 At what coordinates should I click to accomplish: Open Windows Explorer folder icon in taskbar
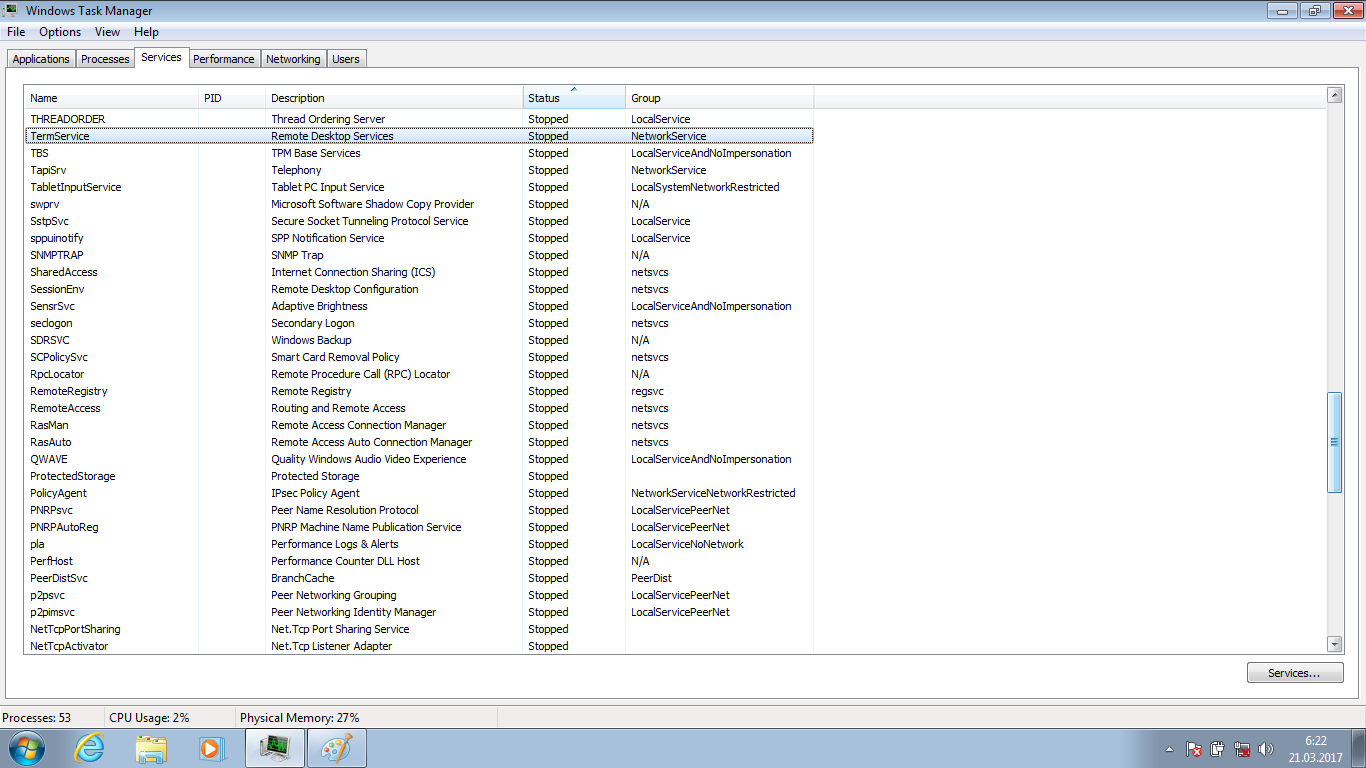(x=151, y=747)
